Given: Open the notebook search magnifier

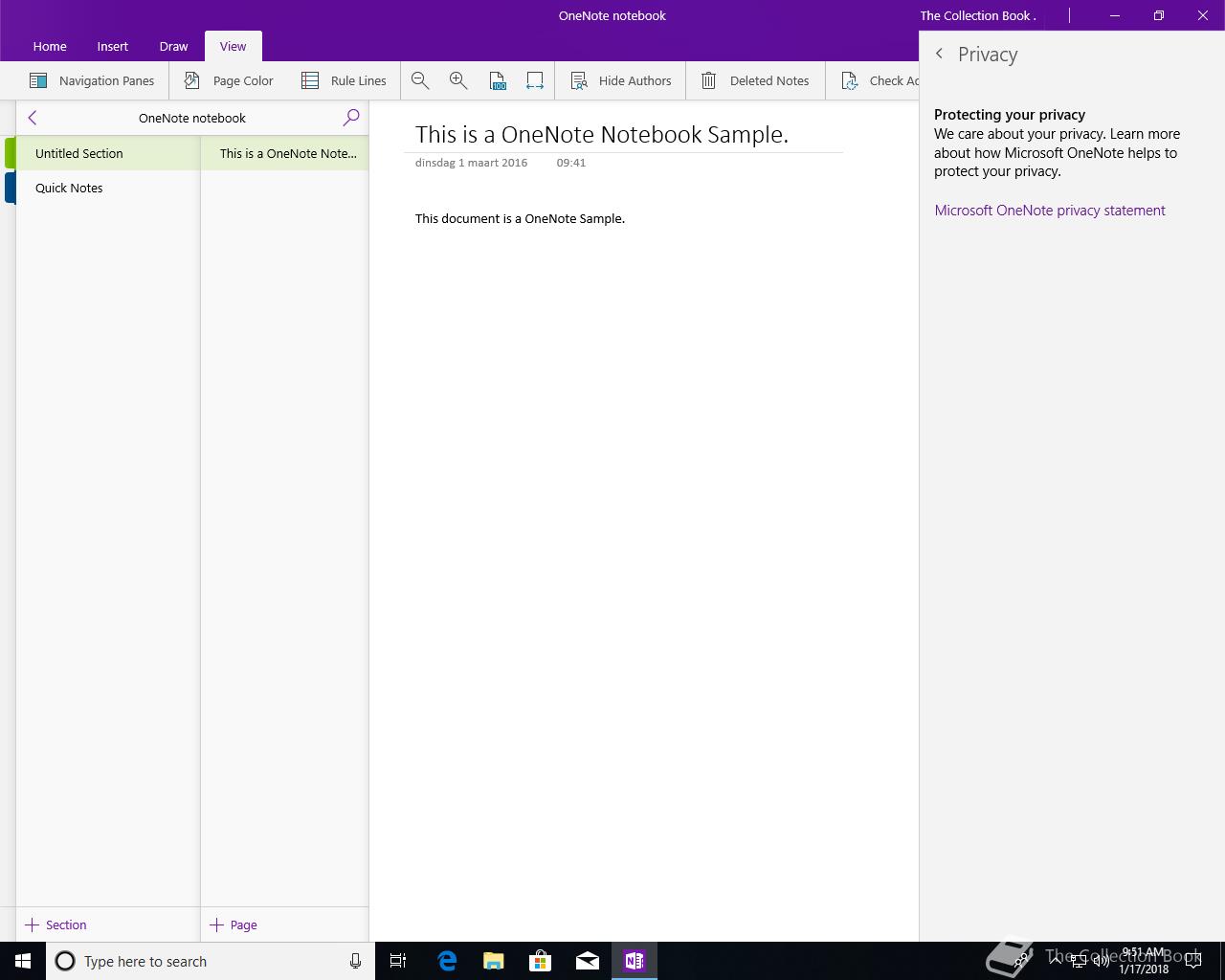Looking at the screenshot, I should click(351, 118).
